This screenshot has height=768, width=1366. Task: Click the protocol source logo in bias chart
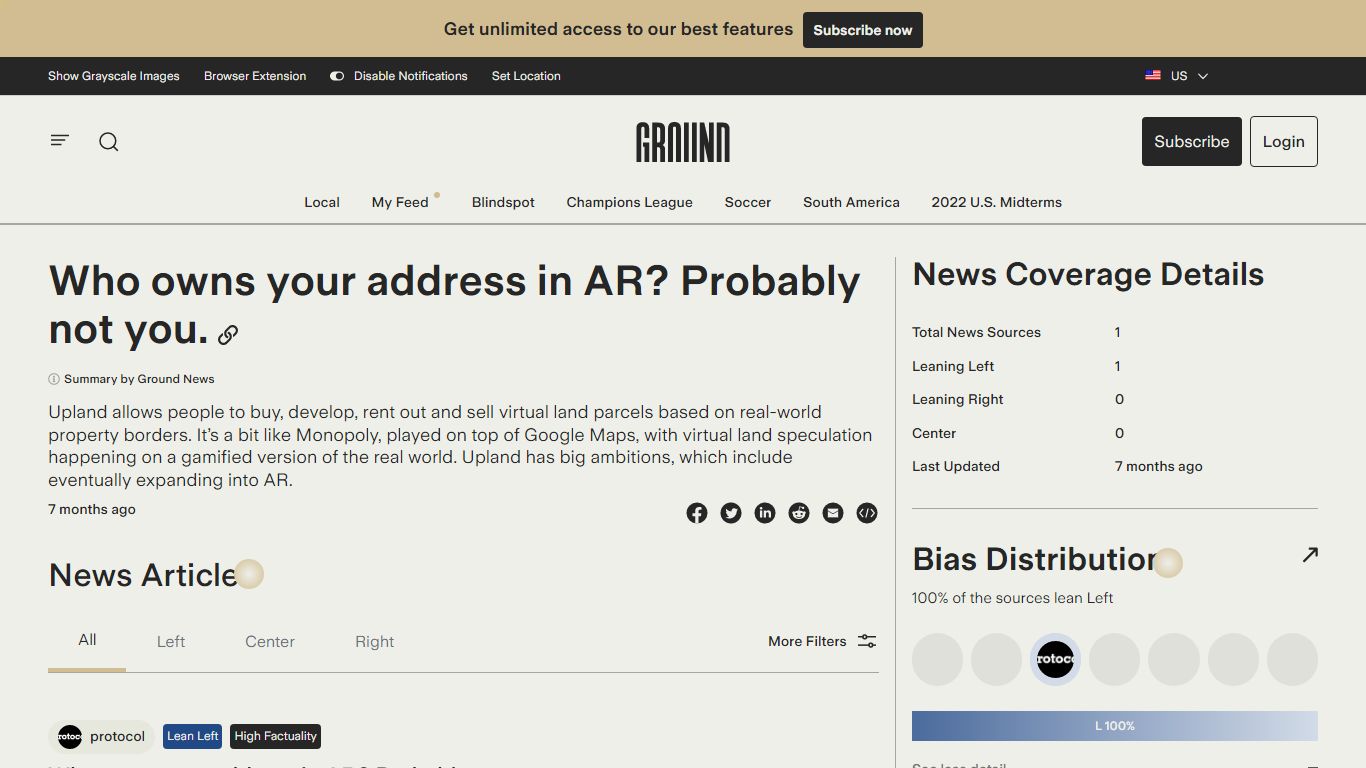coord(1055,659)
